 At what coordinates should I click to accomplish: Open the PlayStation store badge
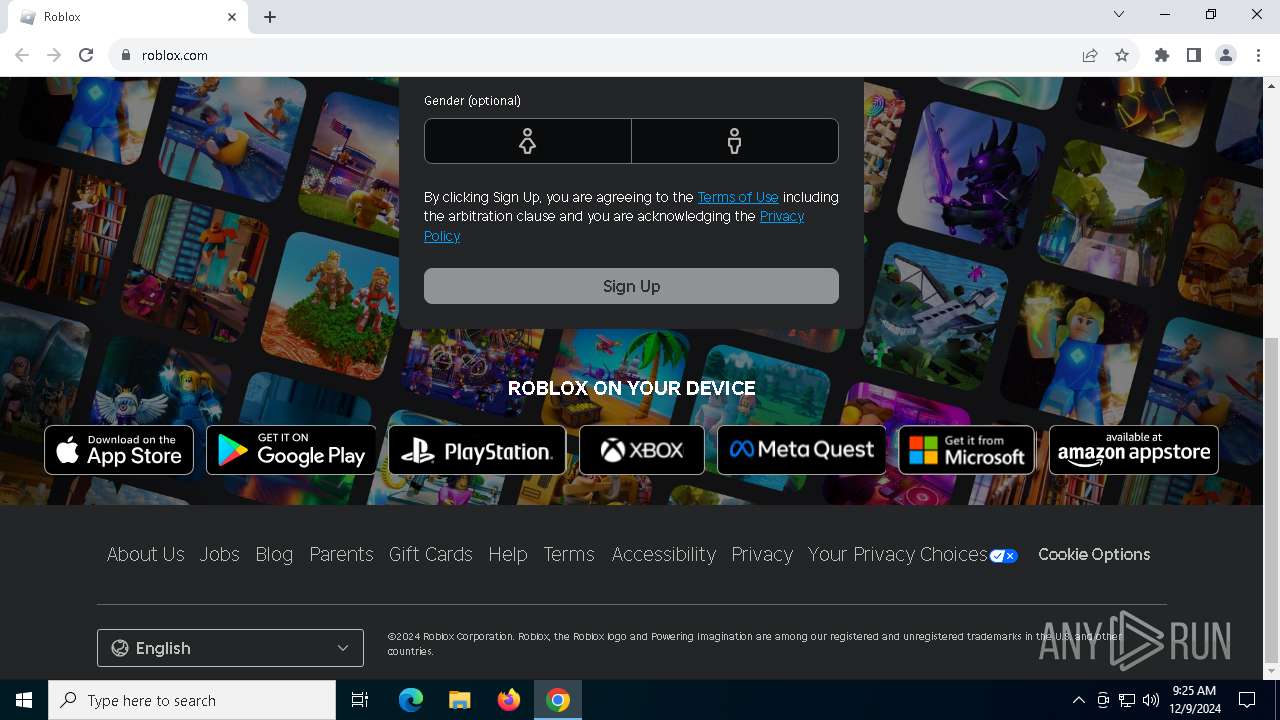(477, 450)
